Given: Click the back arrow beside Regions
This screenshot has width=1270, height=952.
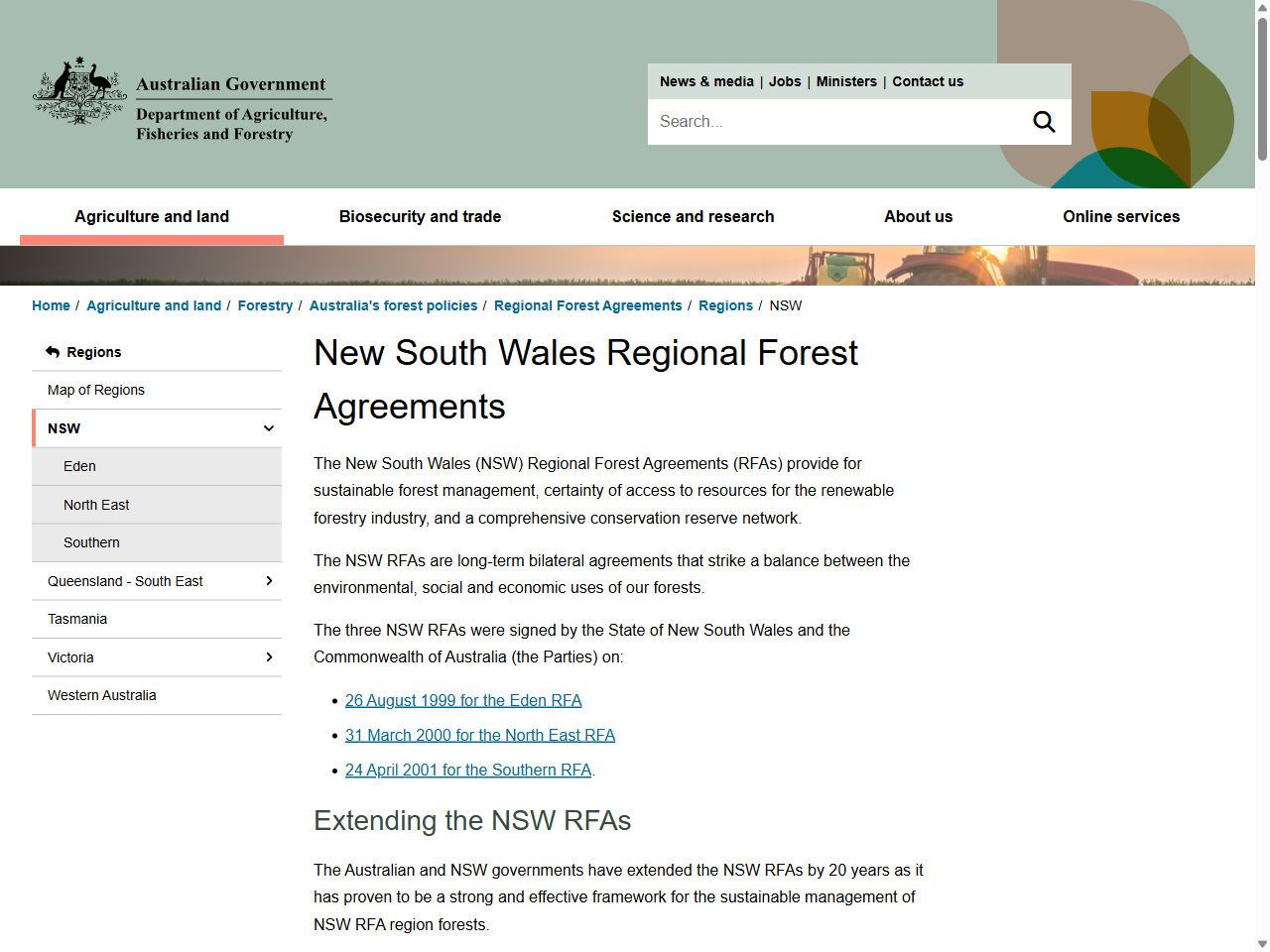Looking at the screenshot, I should coord(51,350).
